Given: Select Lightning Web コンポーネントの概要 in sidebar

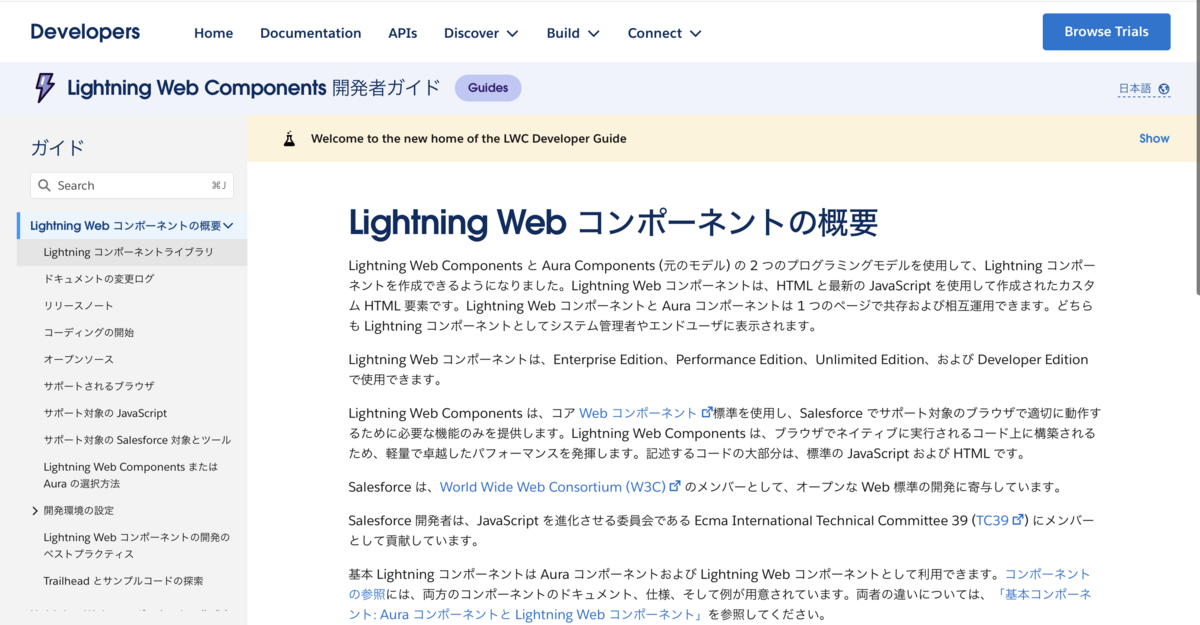Looking at the screenshot, I should tap(125, 226).
